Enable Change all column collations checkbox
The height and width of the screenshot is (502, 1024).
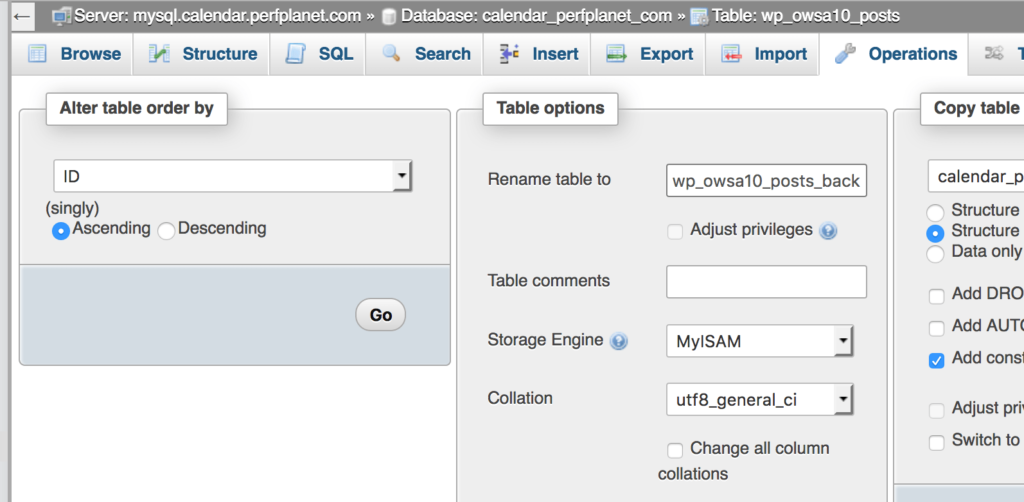676,450
